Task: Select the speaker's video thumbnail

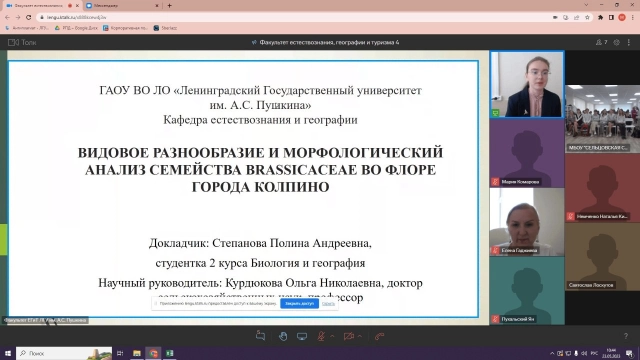Action: (x=527, y=84)
